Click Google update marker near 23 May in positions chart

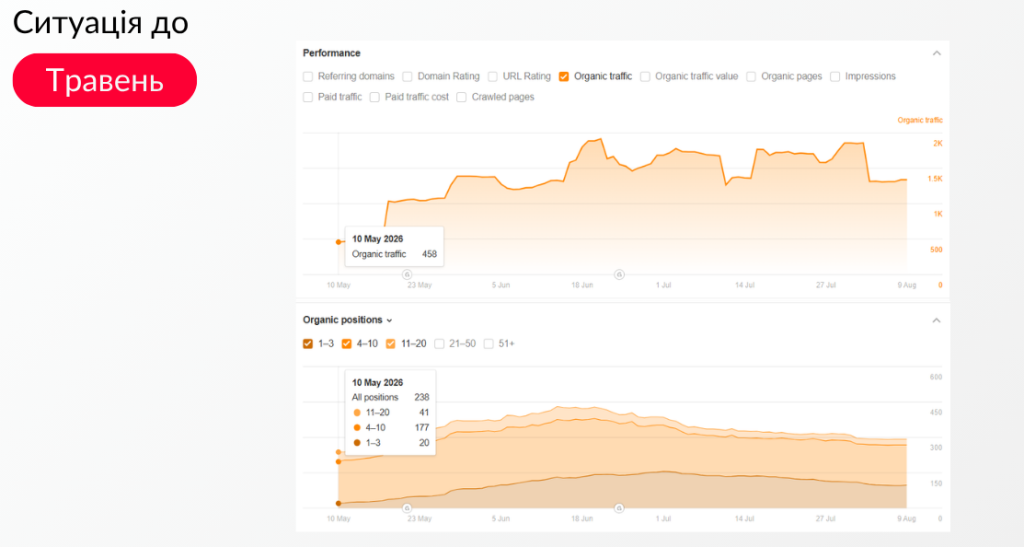(x=407, y=508)
